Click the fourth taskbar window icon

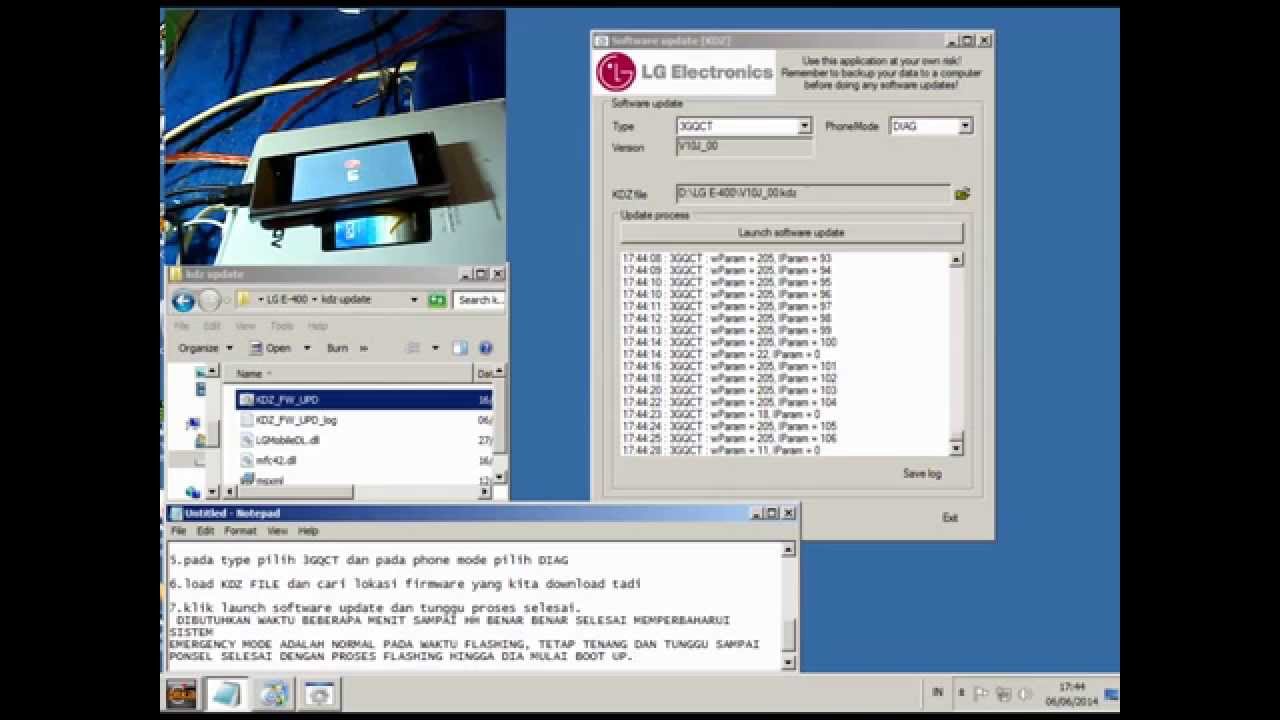[x=320, y=693]
